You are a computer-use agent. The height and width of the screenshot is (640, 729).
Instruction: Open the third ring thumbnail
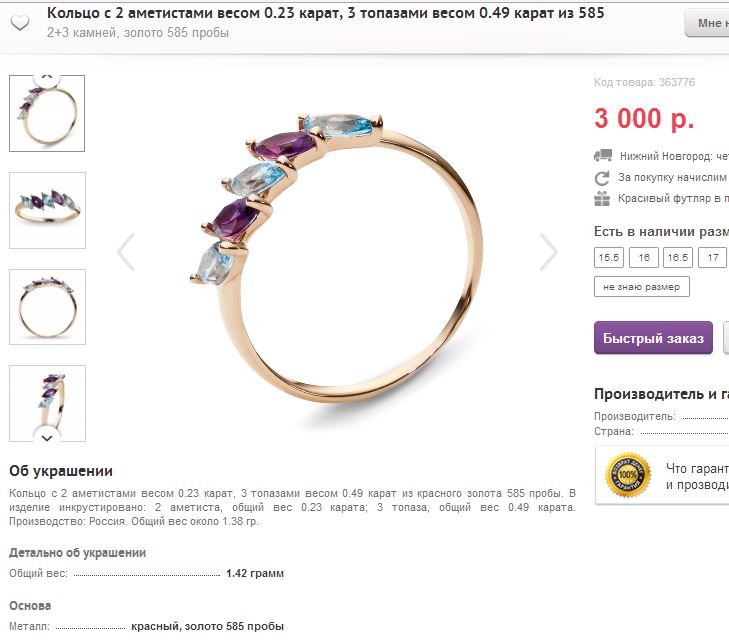[x=47, y=307]
